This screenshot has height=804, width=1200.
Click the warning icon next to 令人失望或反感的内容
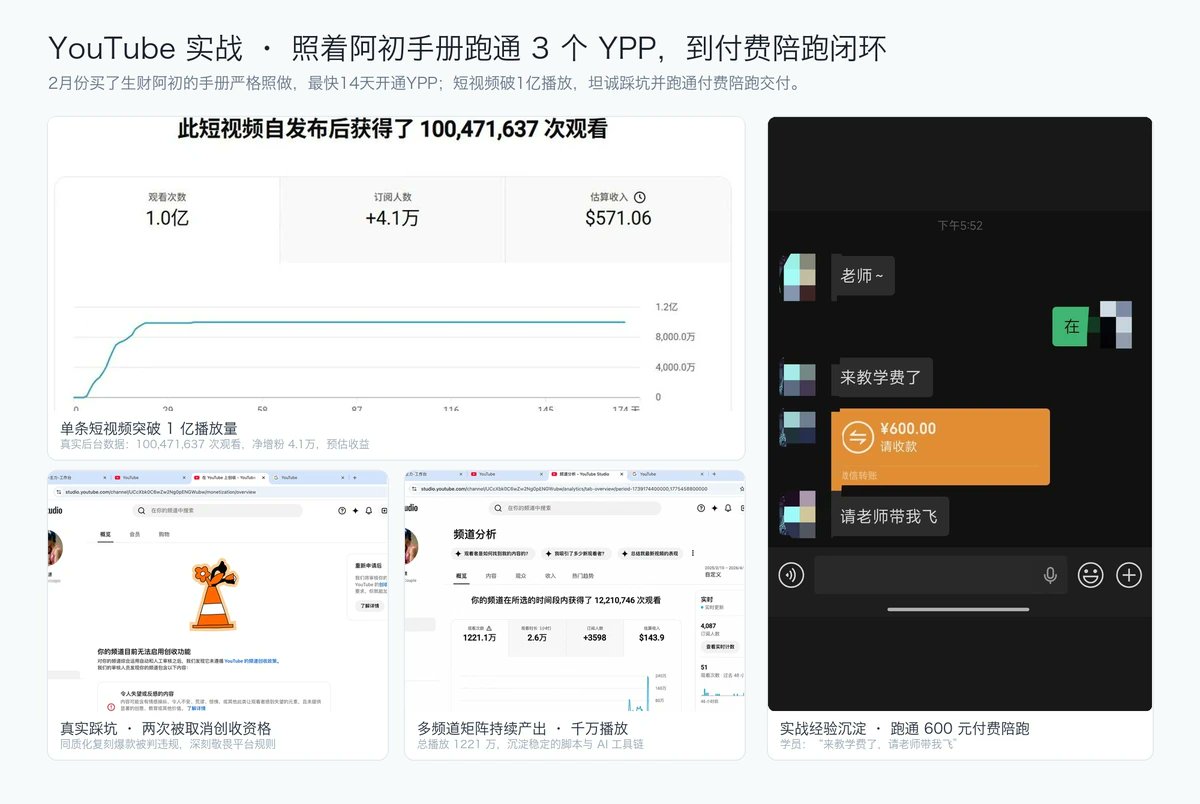click(x=111, y=706)
